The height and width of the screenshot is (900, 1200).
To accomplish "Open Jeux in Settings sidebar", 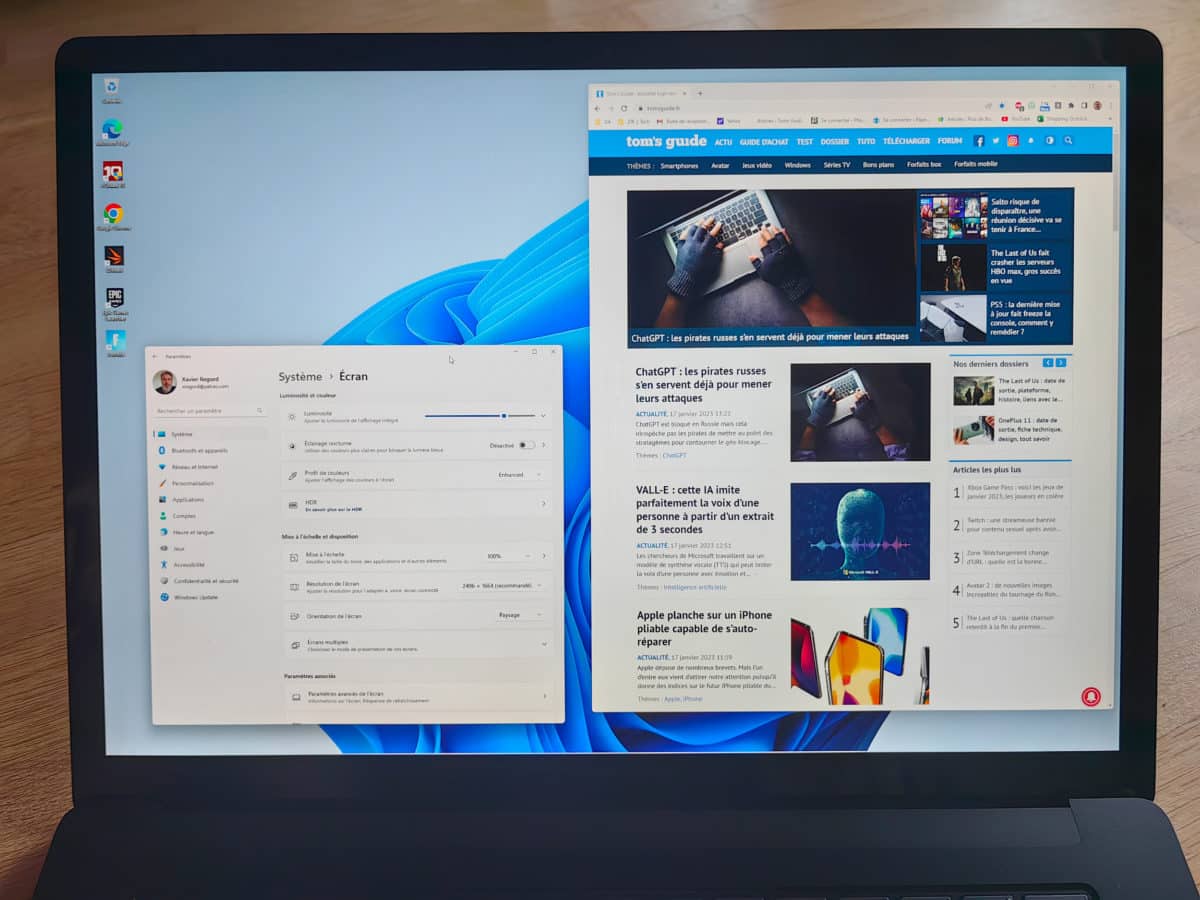I will pyautogui.click(x=213, y=548).
